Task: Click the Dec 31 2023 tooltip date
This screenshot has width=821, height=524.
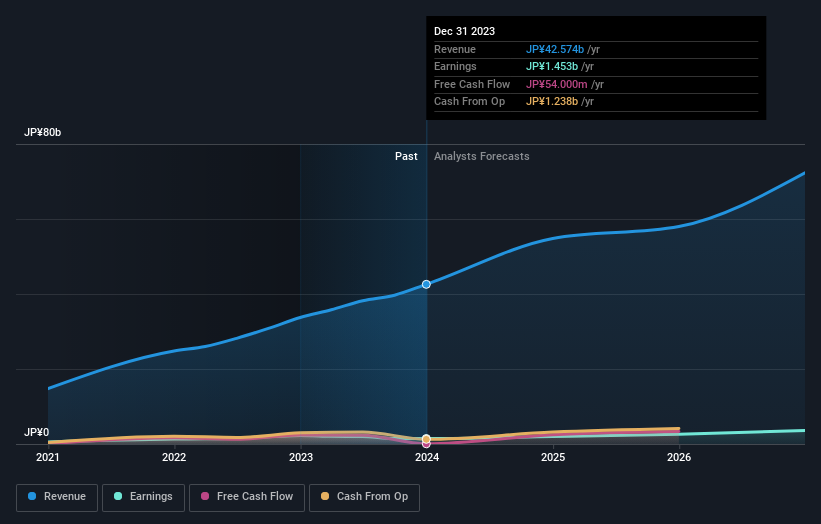Action: (x=464, y=31)
